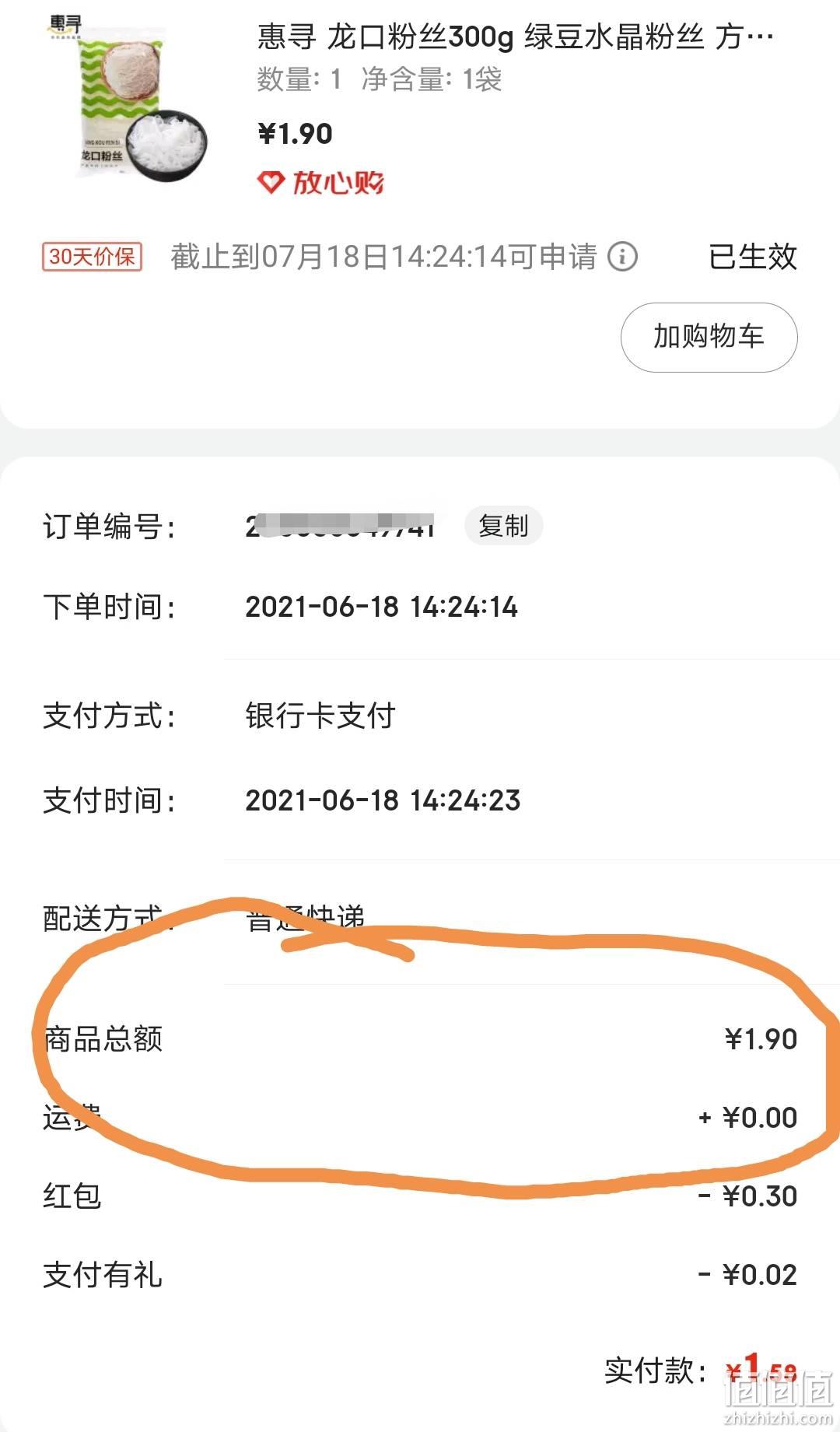Tap the product unit price ¥1.90

(295, 134)
